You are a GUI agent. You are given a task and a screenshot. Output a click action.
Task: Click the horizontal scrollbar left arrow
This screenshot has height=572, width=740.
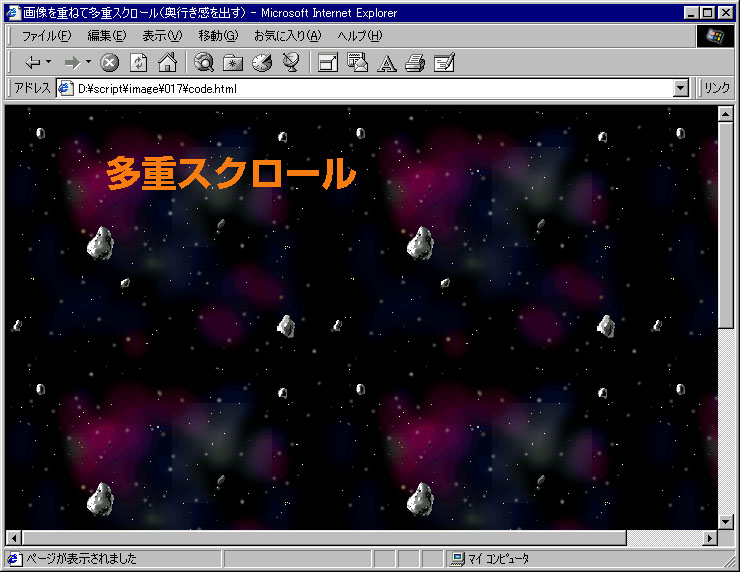[14, 538]
